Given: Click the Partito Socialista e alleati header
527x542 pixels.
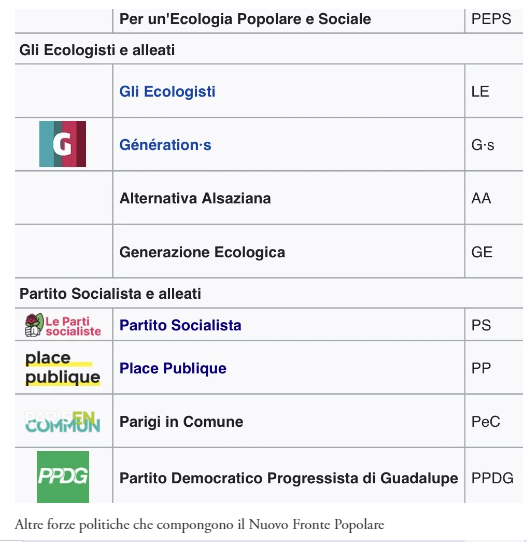Looking at the screenshot, I should pos(110,293).
